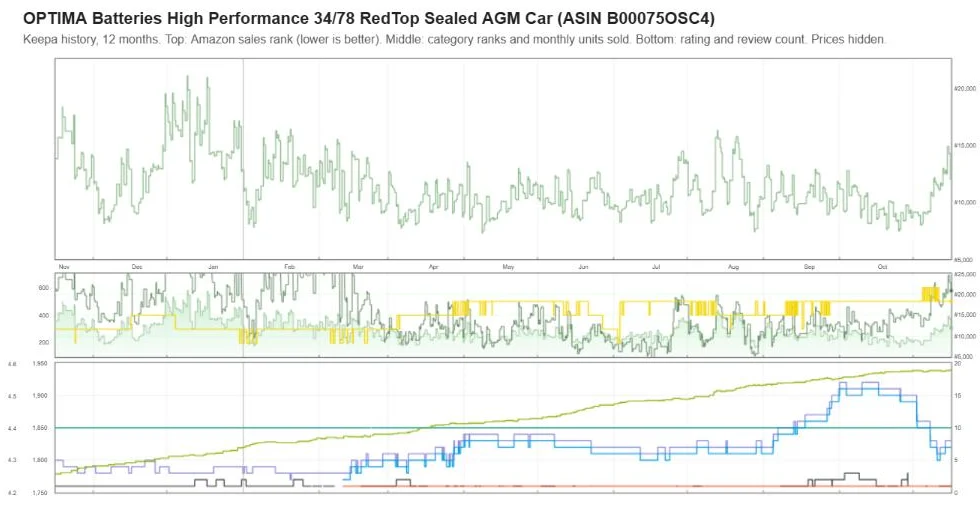Click the 1,900 review count axis label
This screenshot has width=980, height=512.
pyautogui.click(x=40, y=396)
